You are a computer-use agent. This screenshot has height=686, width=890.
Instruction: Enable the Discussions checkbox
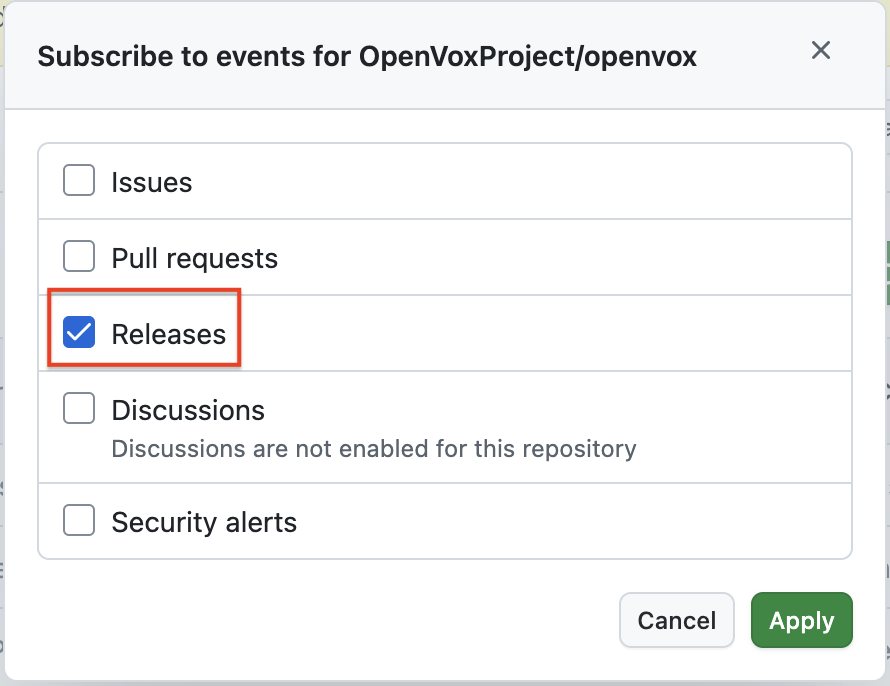[79, 408]
